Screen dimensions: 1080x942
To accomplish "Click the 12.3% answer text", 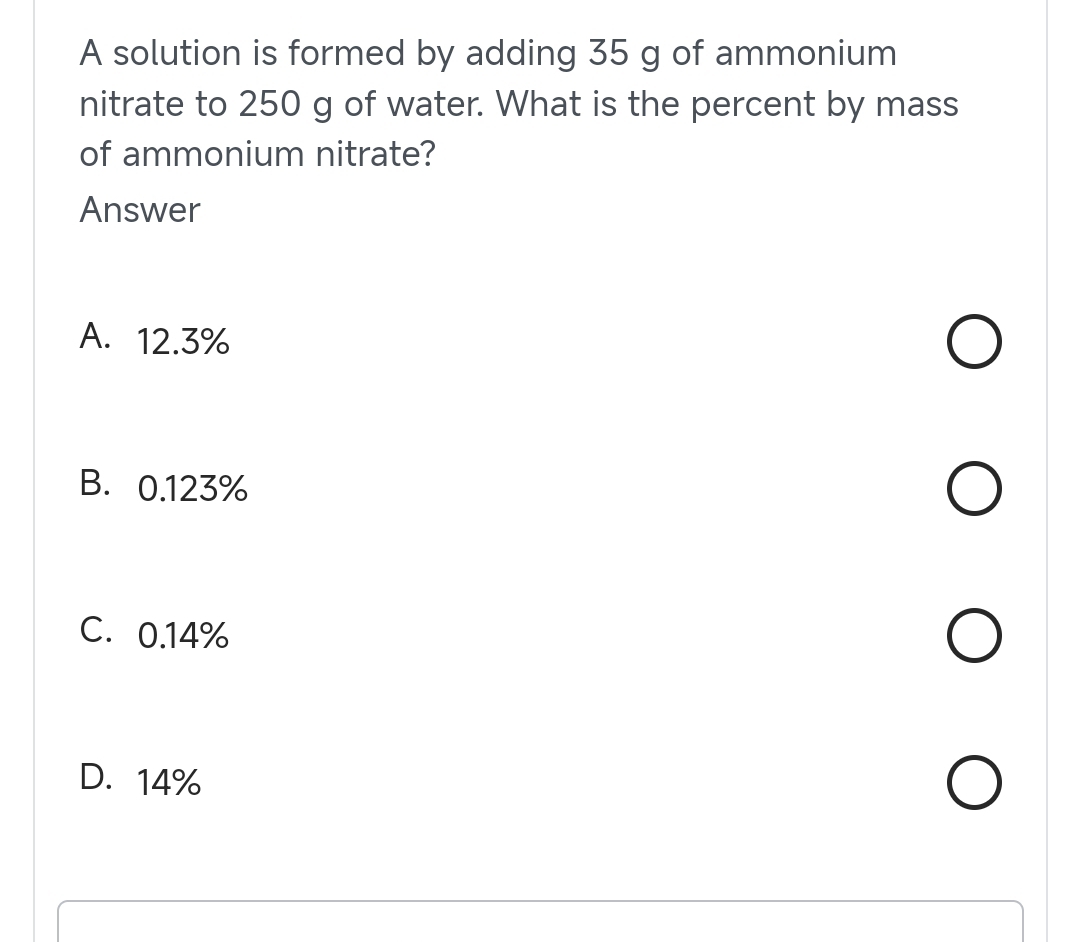I will tap(182, 343).
